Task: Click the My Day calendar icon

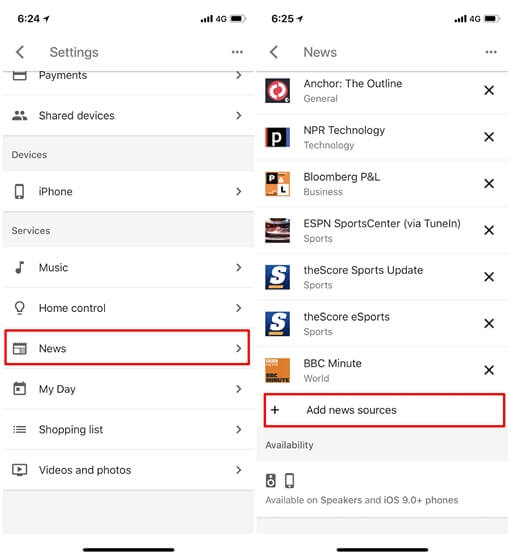Action: [20, 389]
